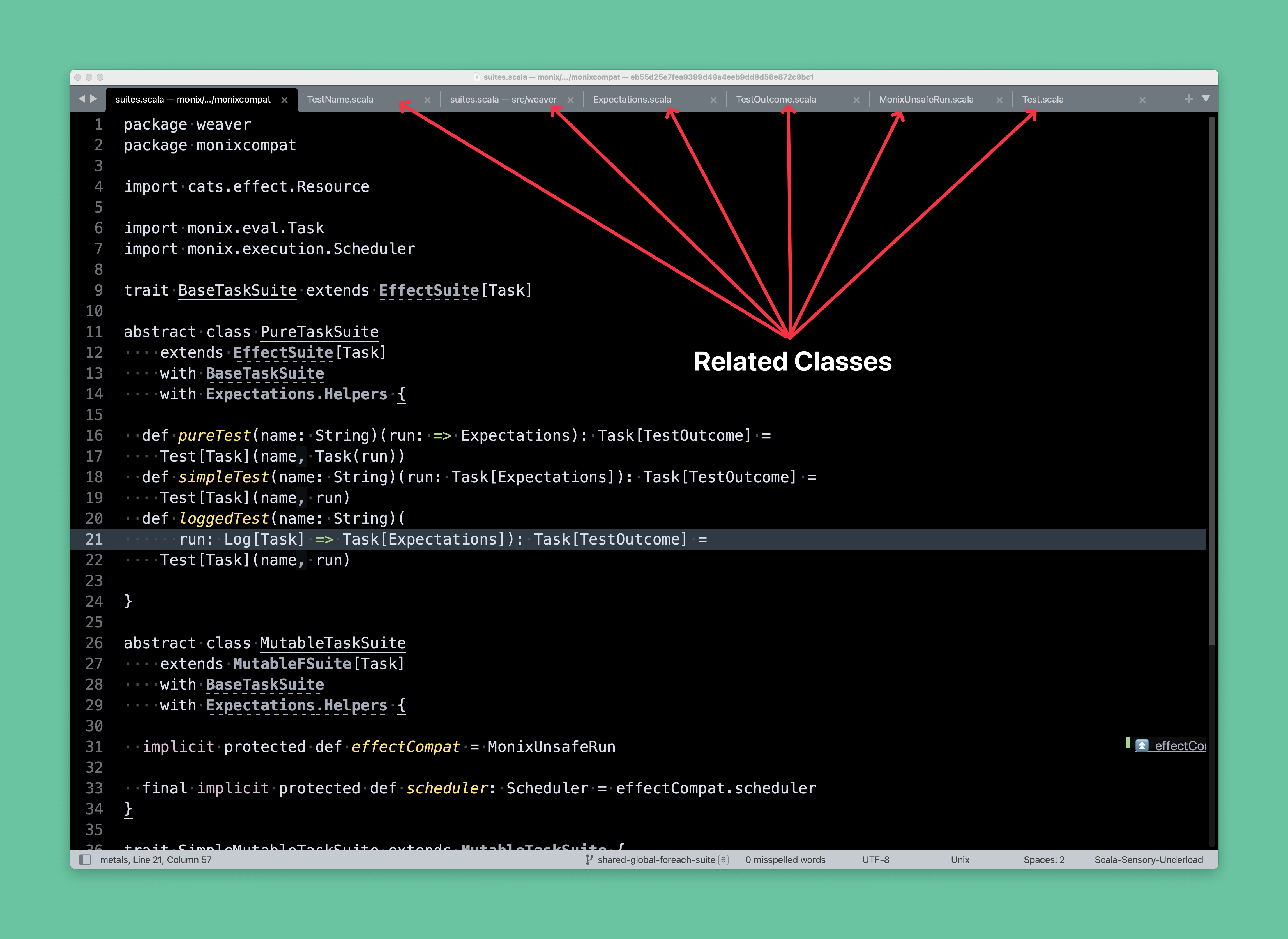Viewport: 1288px width, 939px height.
Task: Add a new tab with plus icon
Action: click(1188, 99)
